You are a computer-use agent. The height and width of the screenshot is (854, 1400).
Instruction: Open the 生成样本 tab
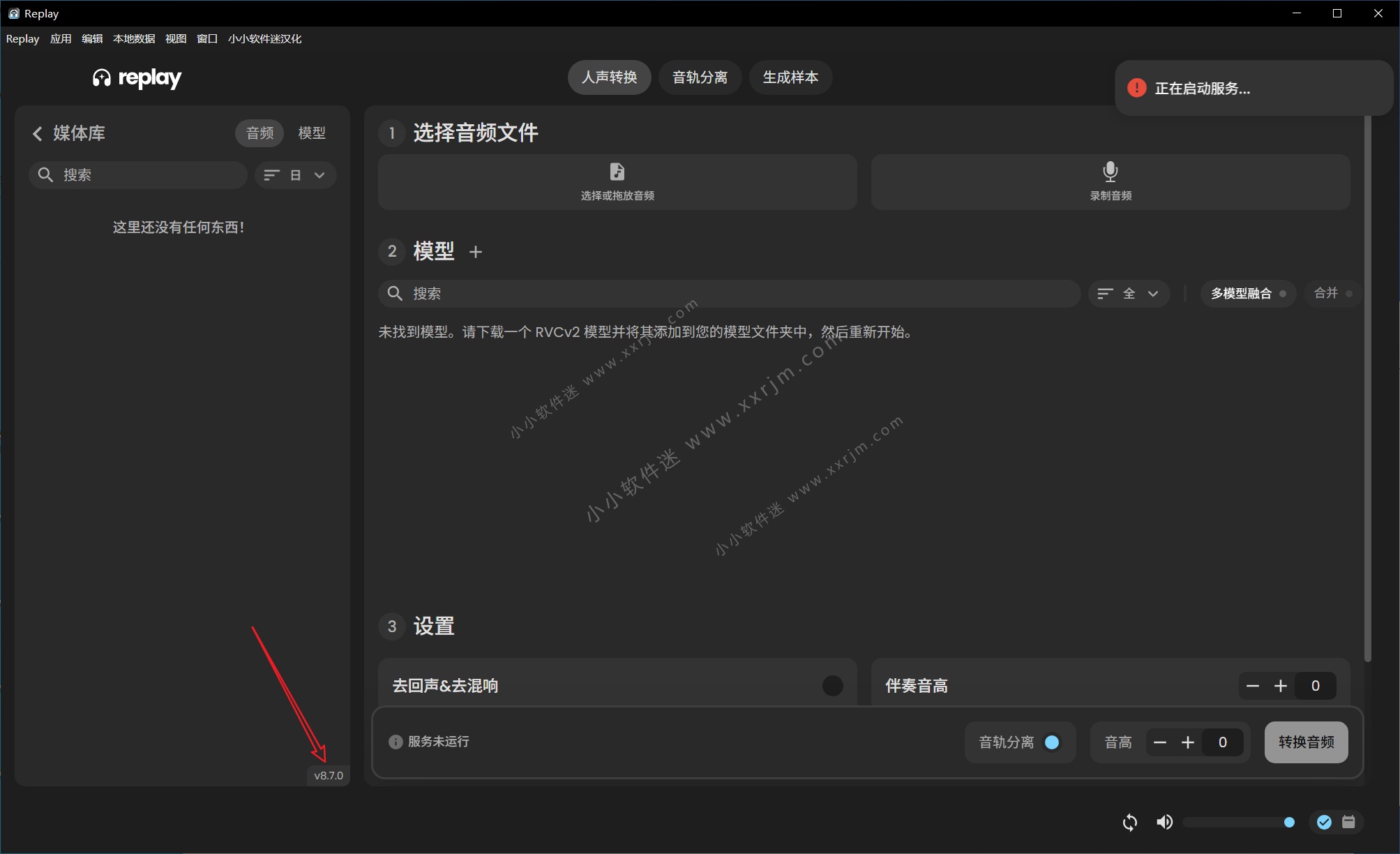pyautogui.click(x=790, y=77)
